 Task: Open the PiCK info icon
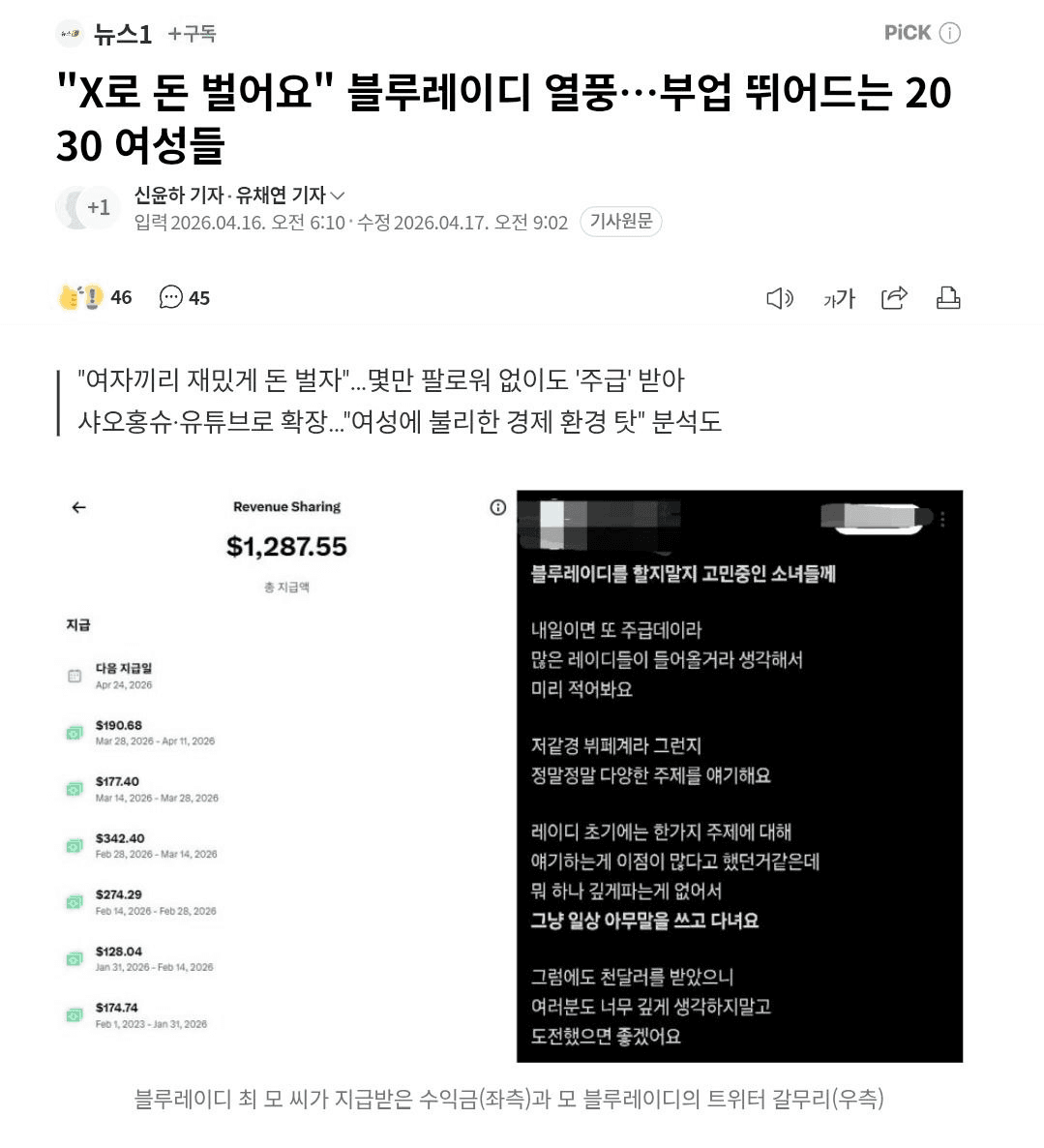[x=949, y=33]
